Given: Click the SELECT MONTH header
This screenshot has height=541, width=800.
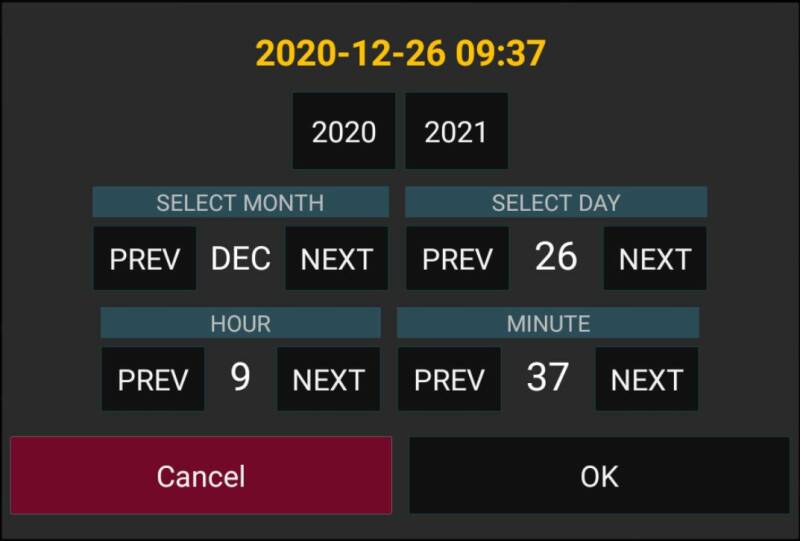Looking at the screenshot, I should [240, 203].
